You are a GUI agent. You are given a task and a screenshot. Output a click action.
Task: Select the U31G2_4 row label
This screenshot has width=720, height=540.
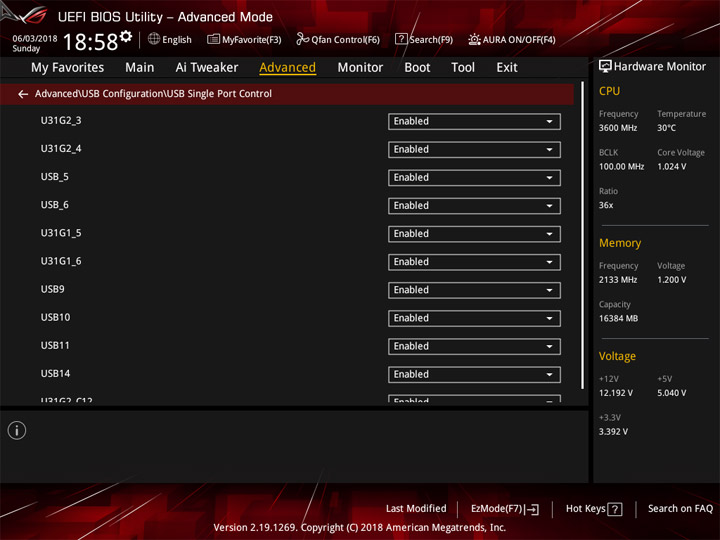(61, 148)
